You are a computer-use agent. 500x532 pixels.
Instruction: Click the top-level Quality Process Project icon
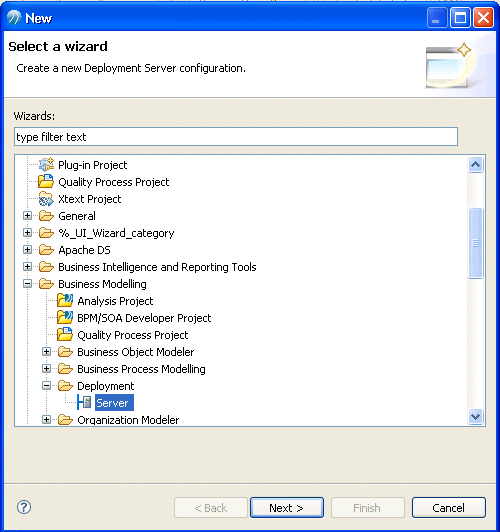tap(46, 182)
